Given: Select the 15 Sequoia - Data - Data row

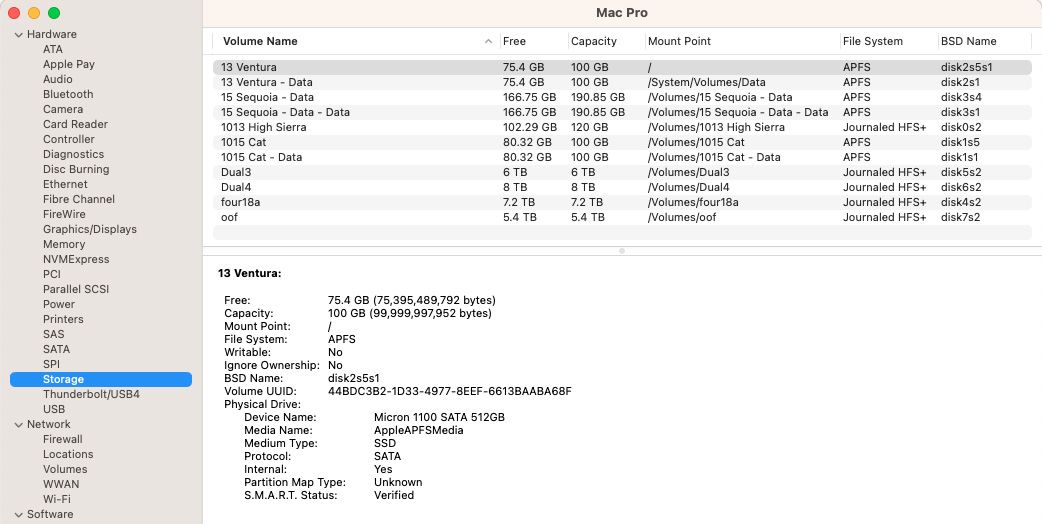Looking at the screenshot, I should tap(622, 112).
